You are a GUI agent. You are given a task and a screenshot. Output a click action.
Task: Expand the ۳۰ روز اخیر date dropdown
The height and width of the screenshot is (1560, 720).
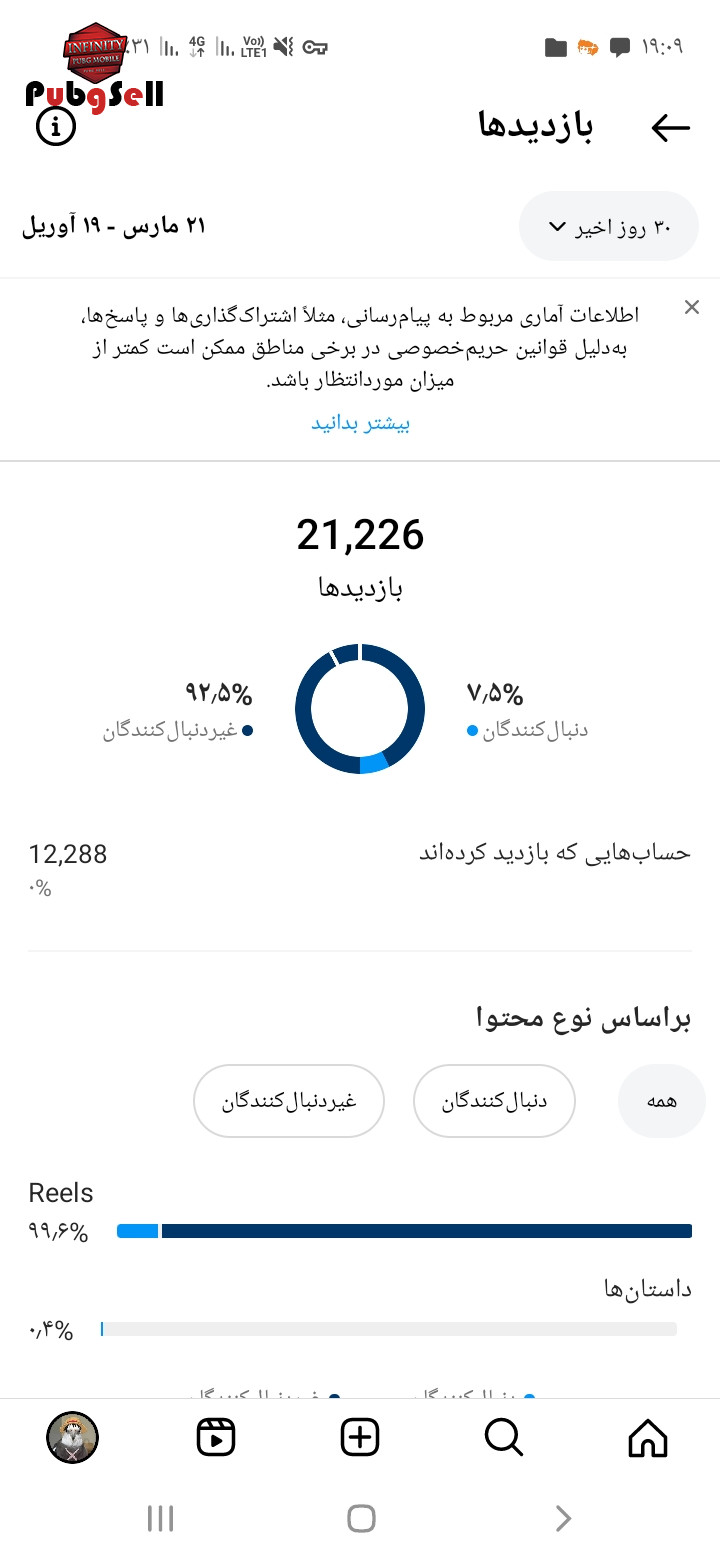609,227
